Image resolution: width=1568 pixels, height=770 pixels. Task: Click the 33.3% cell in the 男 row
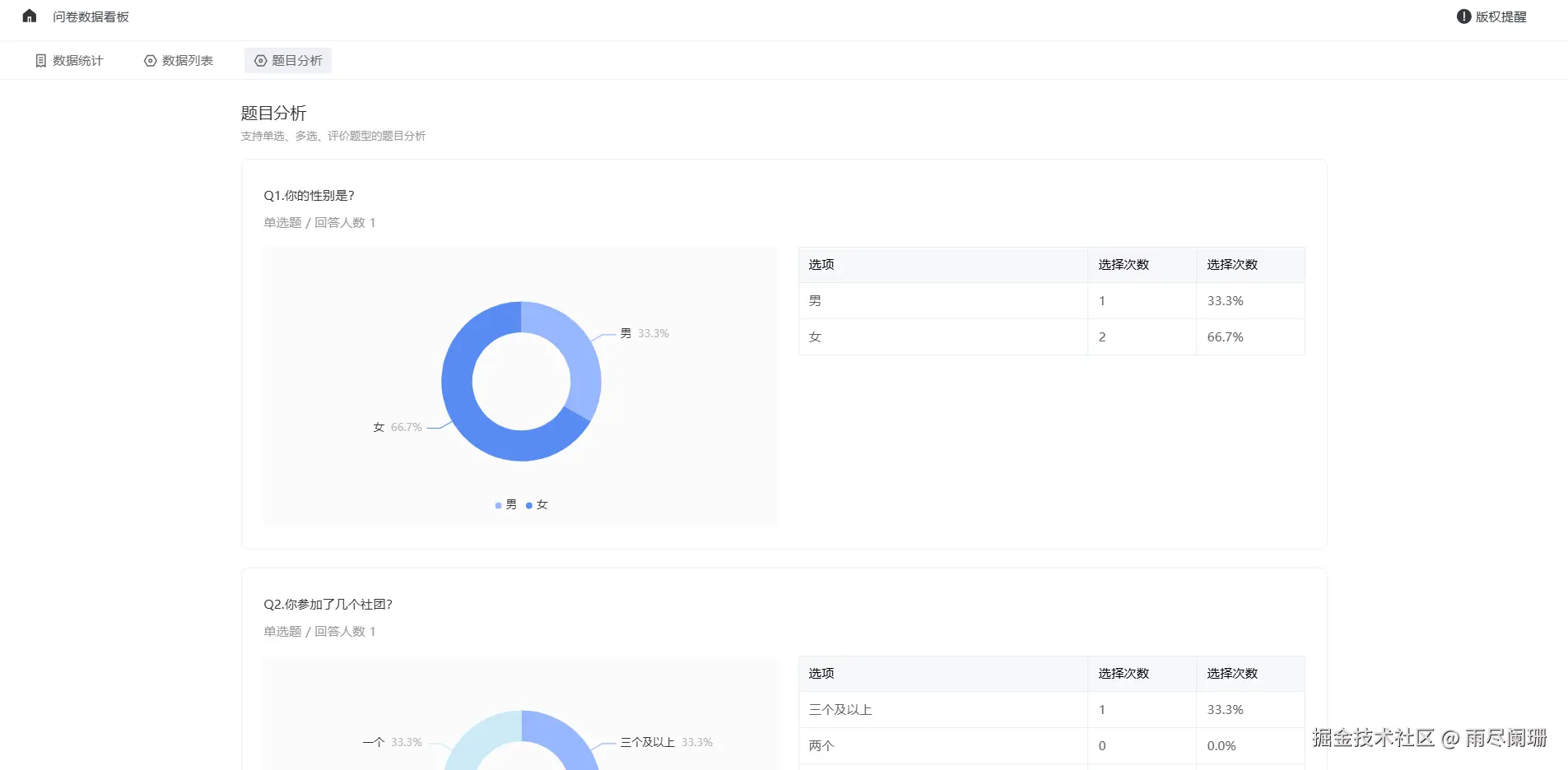click(1250, 301)
